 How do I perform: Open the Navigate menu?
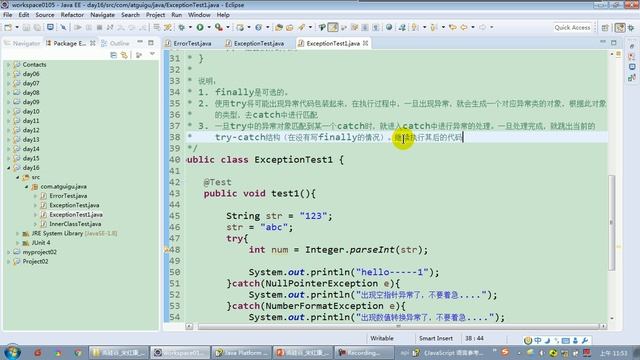(x=102, y=15)
